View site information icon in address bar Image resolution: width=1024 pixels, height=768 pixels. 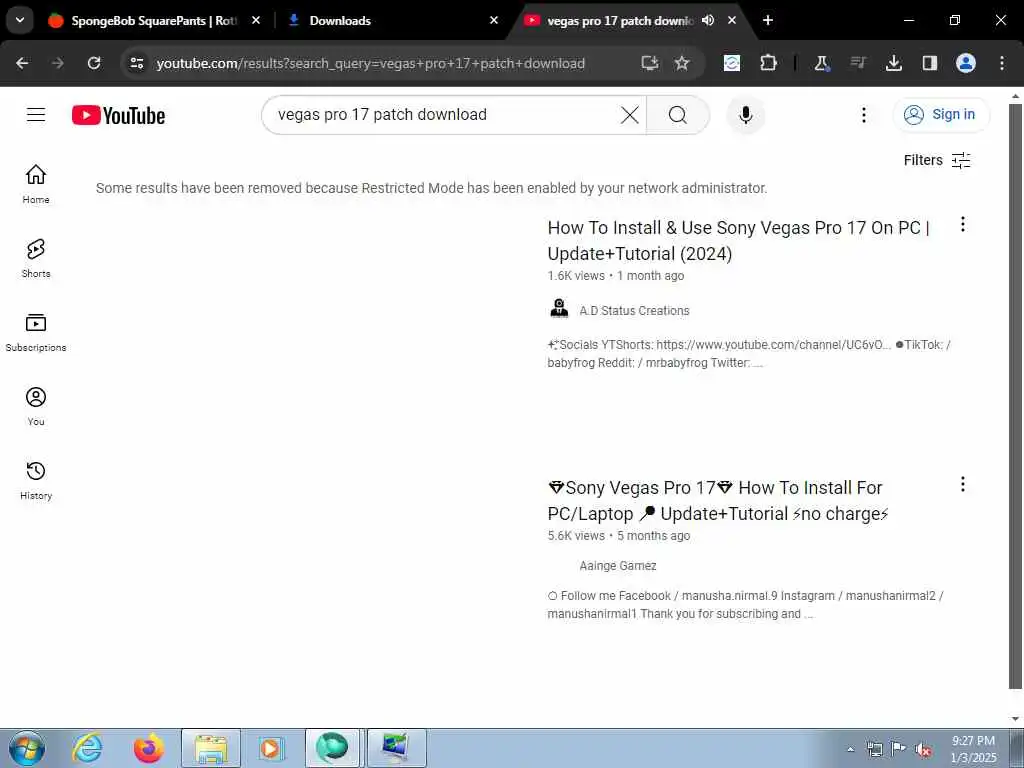pos(136,63)
